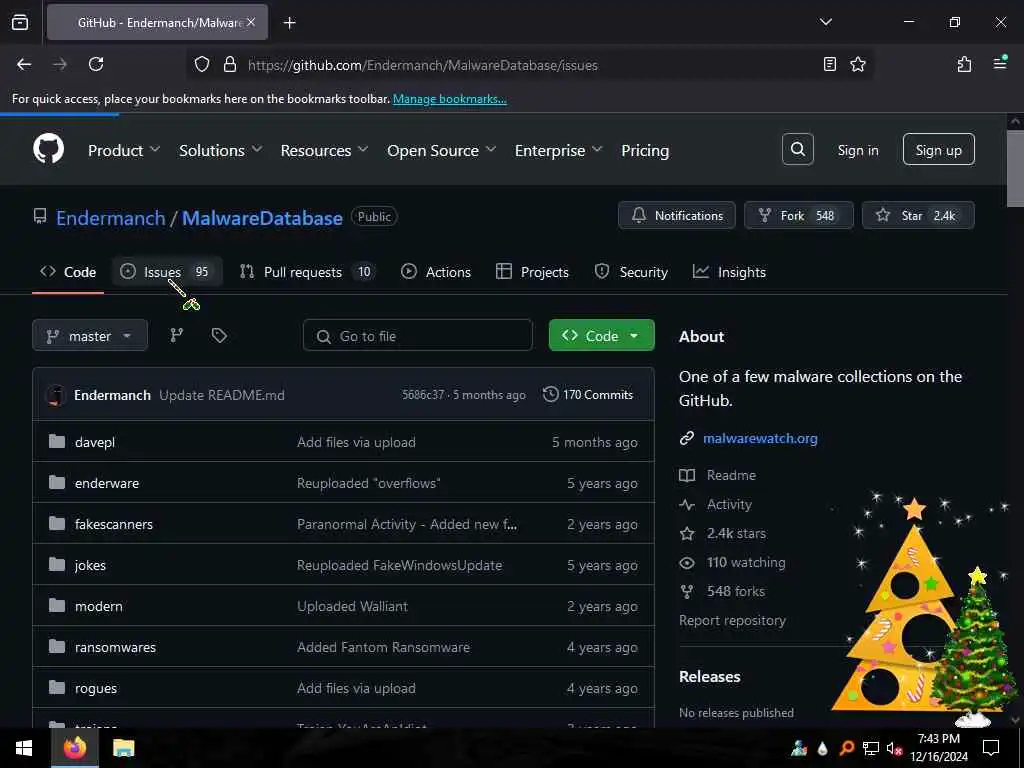The height and width of the screenshot is (768, 1024).
Task: Focus the Go to file search box
Action: 417,336
